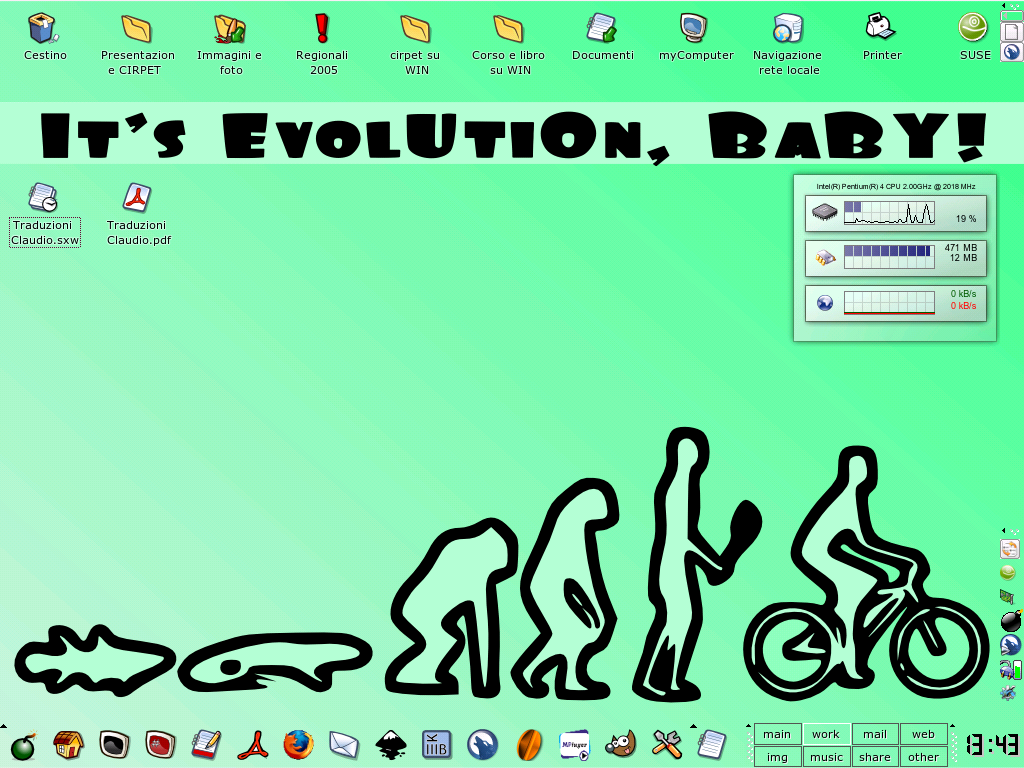
Task: Launch Firefox browser from the panel
Action: 298,745
